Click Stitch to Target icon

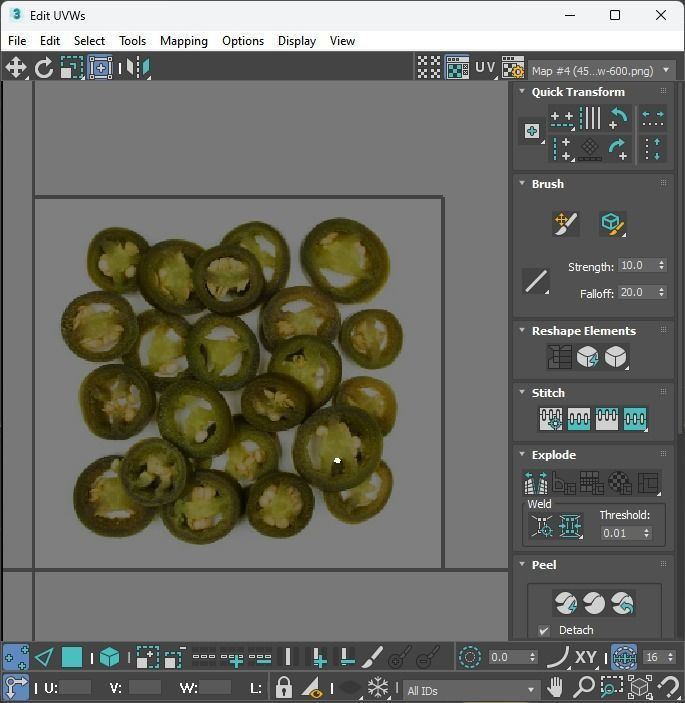point(551,419)
